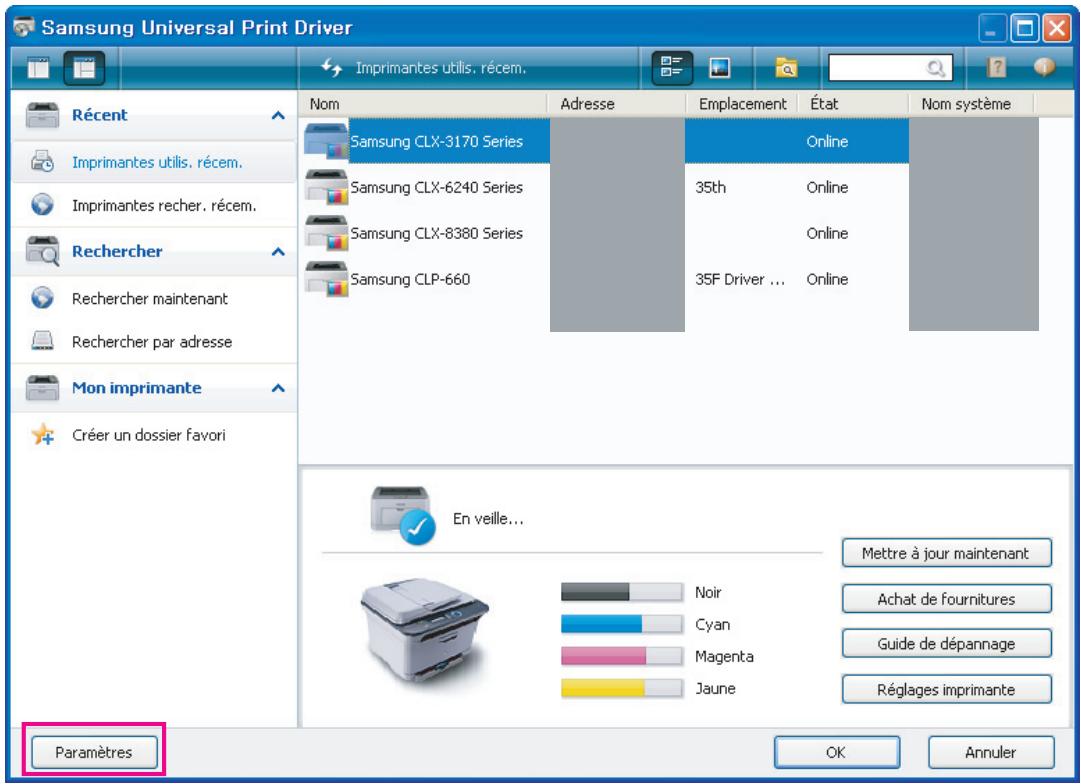Screen dimensions: 1081x784
Task: Click the multifunction printer picture in details pane
Action: tap(424, 633)
